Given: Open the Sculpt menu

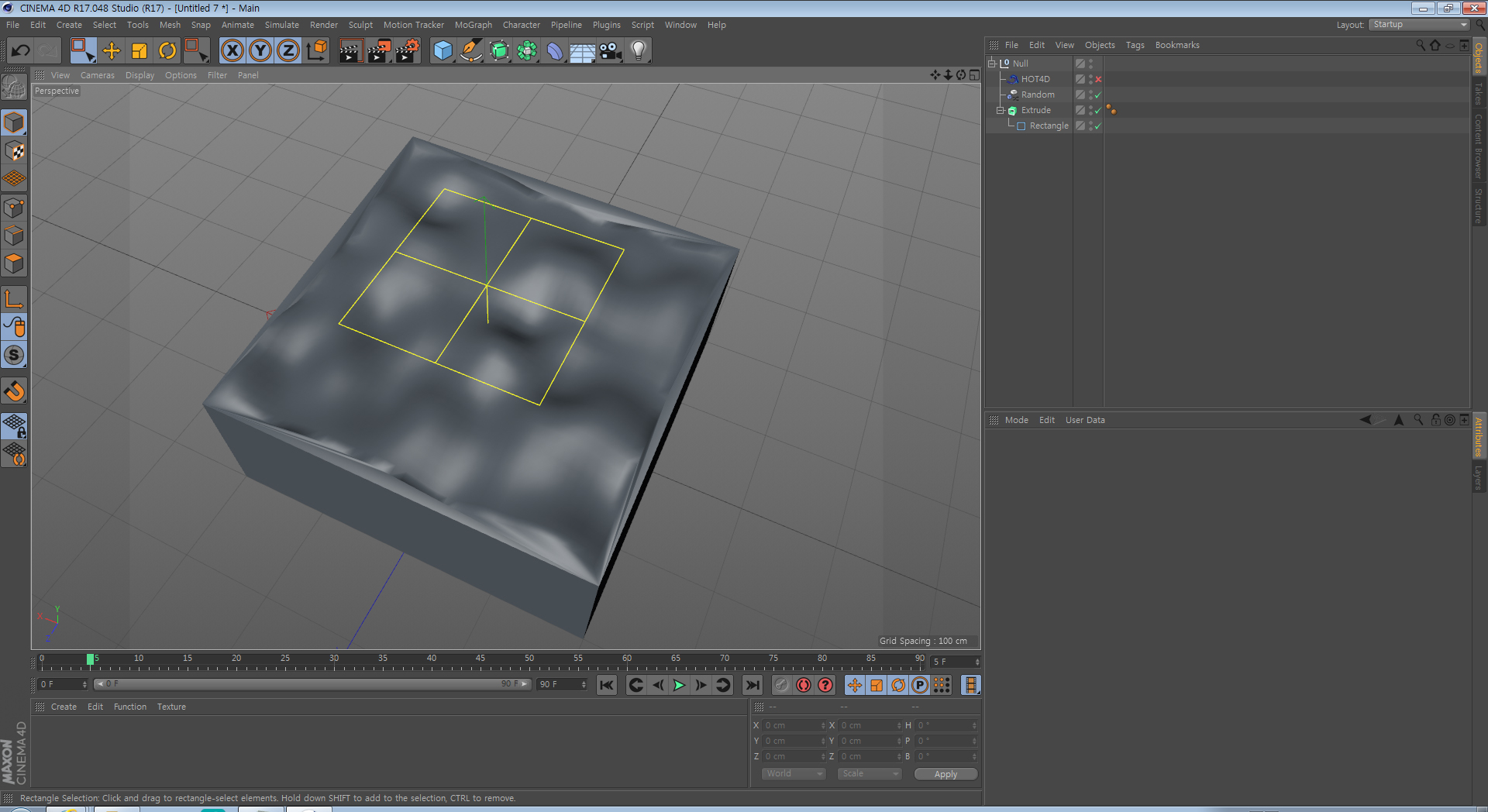Looking at the screenshot, I should click(x=360, y=25).
